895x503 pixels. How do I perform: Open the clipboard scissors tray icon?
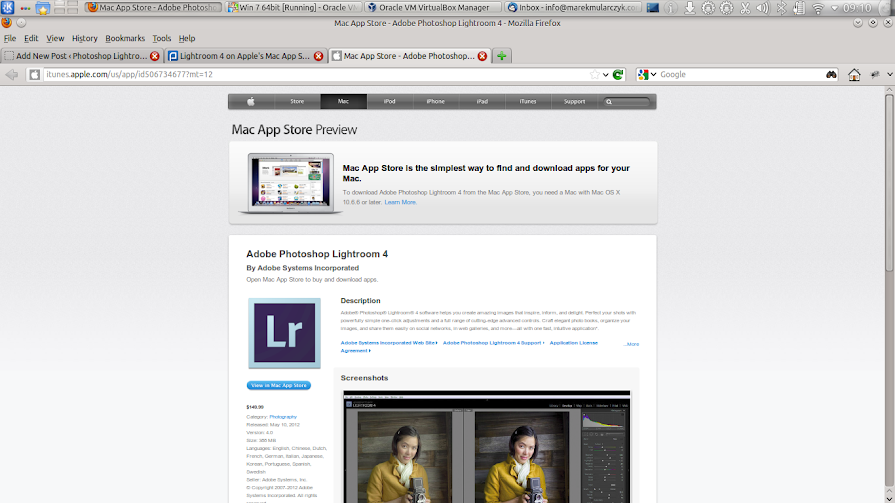tap(745, 8)
